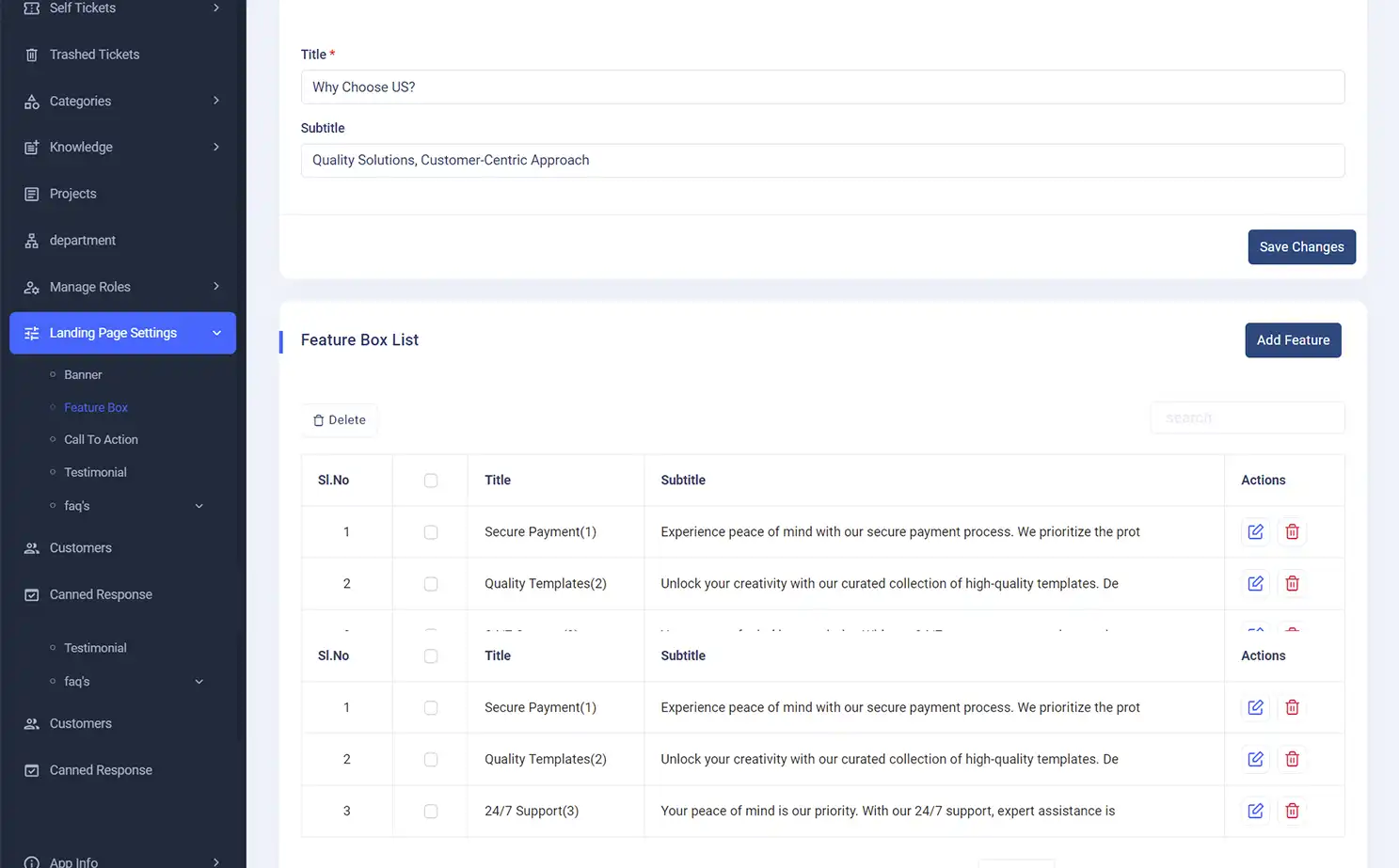Tick the checkbox for Secure Payment row
The image size is (1399, 868).
click(430, 531)
